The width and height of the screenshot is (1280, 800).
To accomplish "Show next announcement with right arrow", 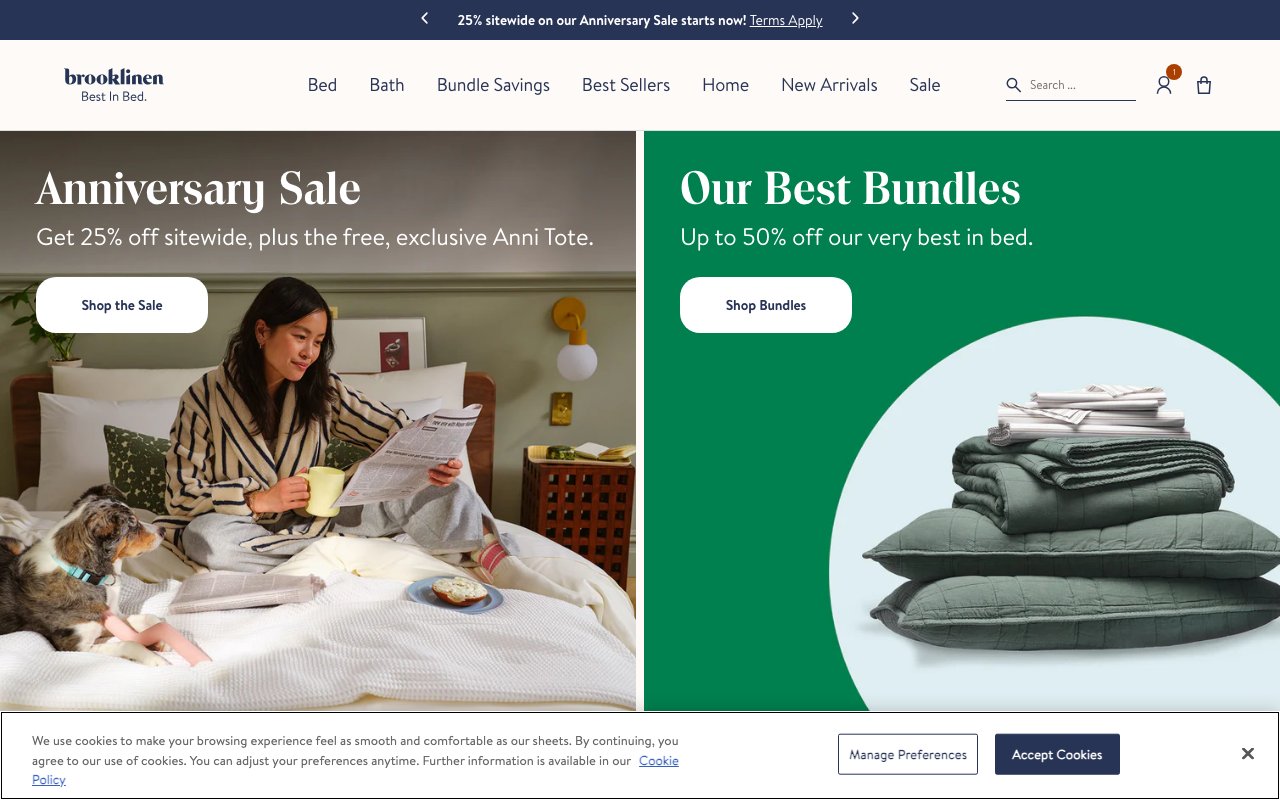I will (x=855, y=18).
